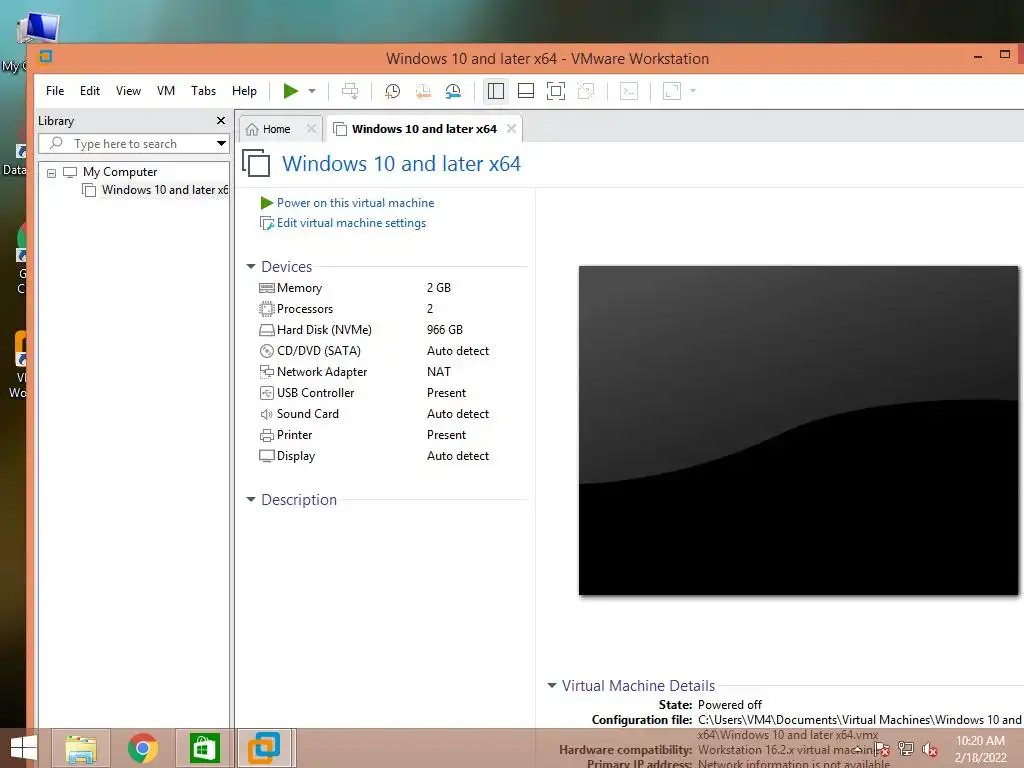The height and width of the screenshot is (768, 1024).
Task: Close the Windows 10 and later x64 tab
Action: [x=511, y=129]
